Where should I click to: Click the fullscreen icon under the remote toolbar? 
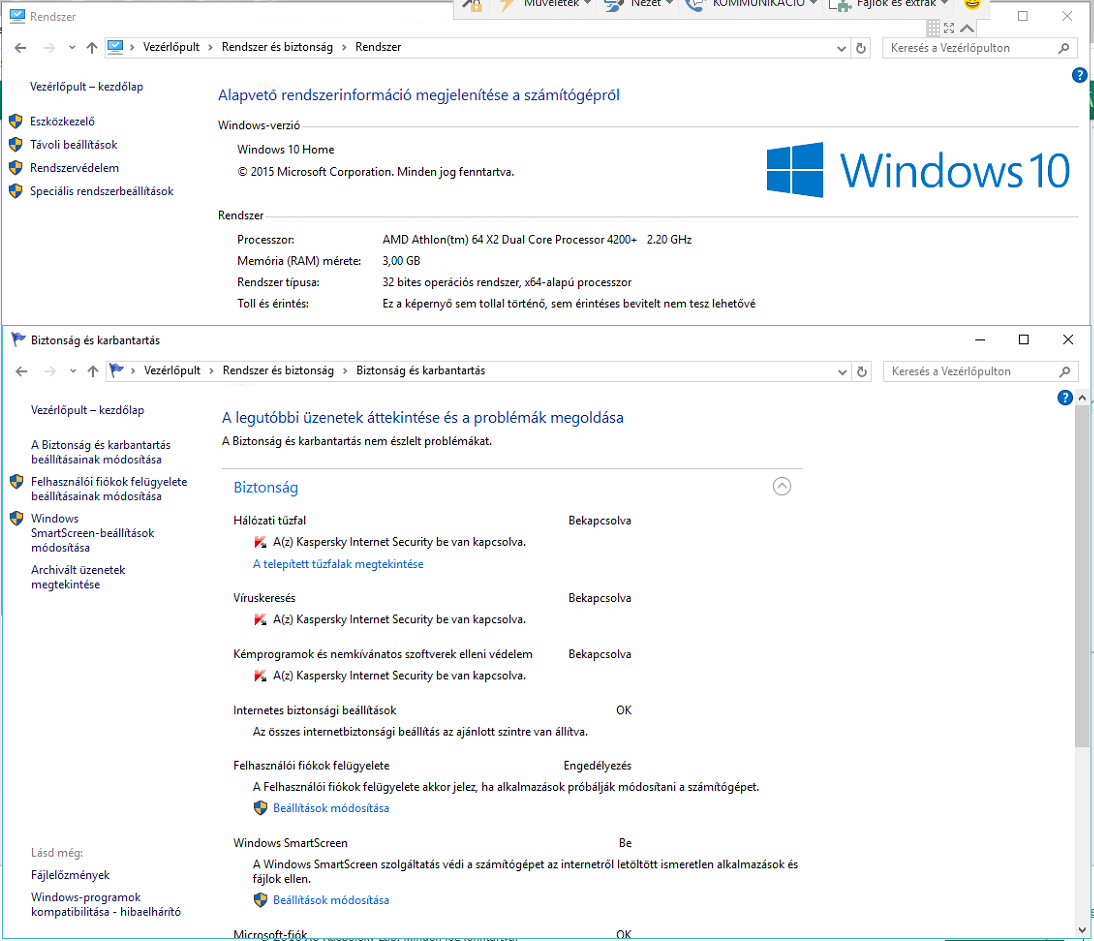coord(949,29)
